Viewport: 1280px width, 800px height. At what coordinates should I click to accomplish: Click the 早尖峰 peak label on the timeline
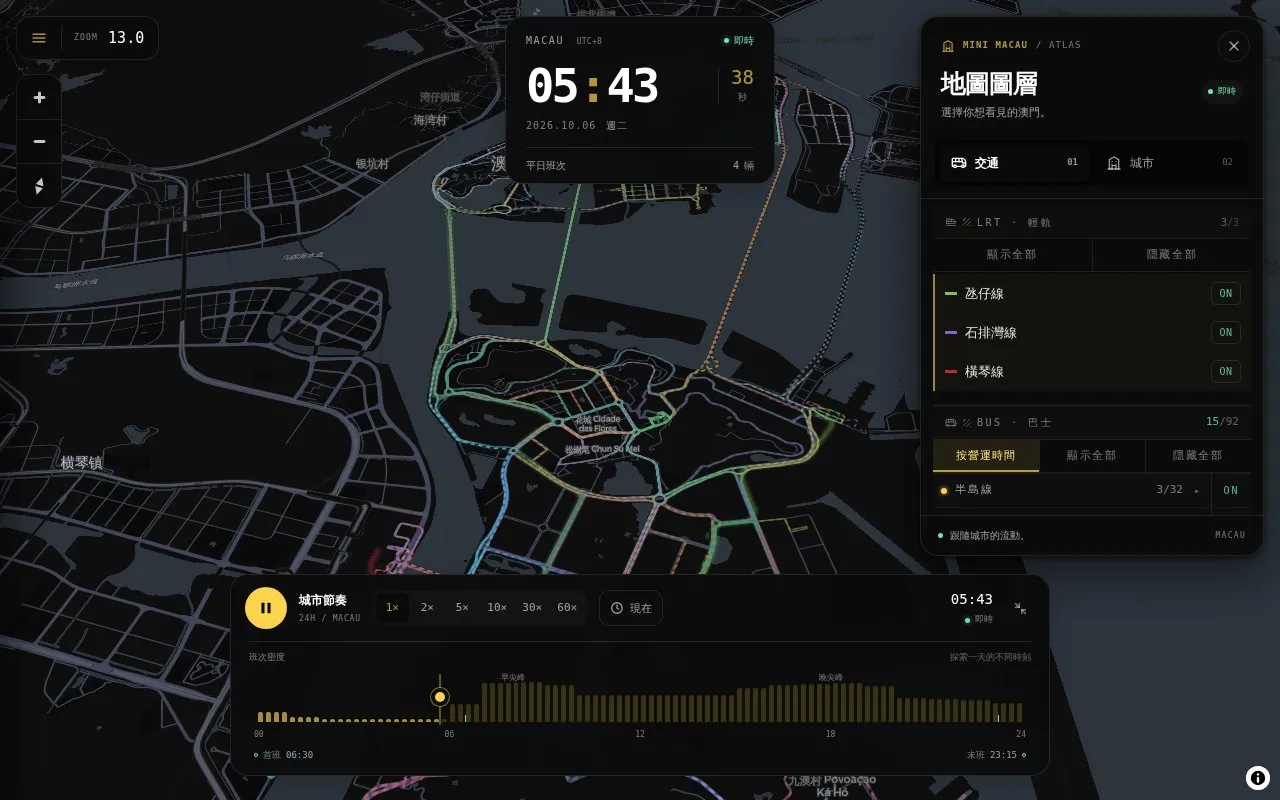pos(513,677)
